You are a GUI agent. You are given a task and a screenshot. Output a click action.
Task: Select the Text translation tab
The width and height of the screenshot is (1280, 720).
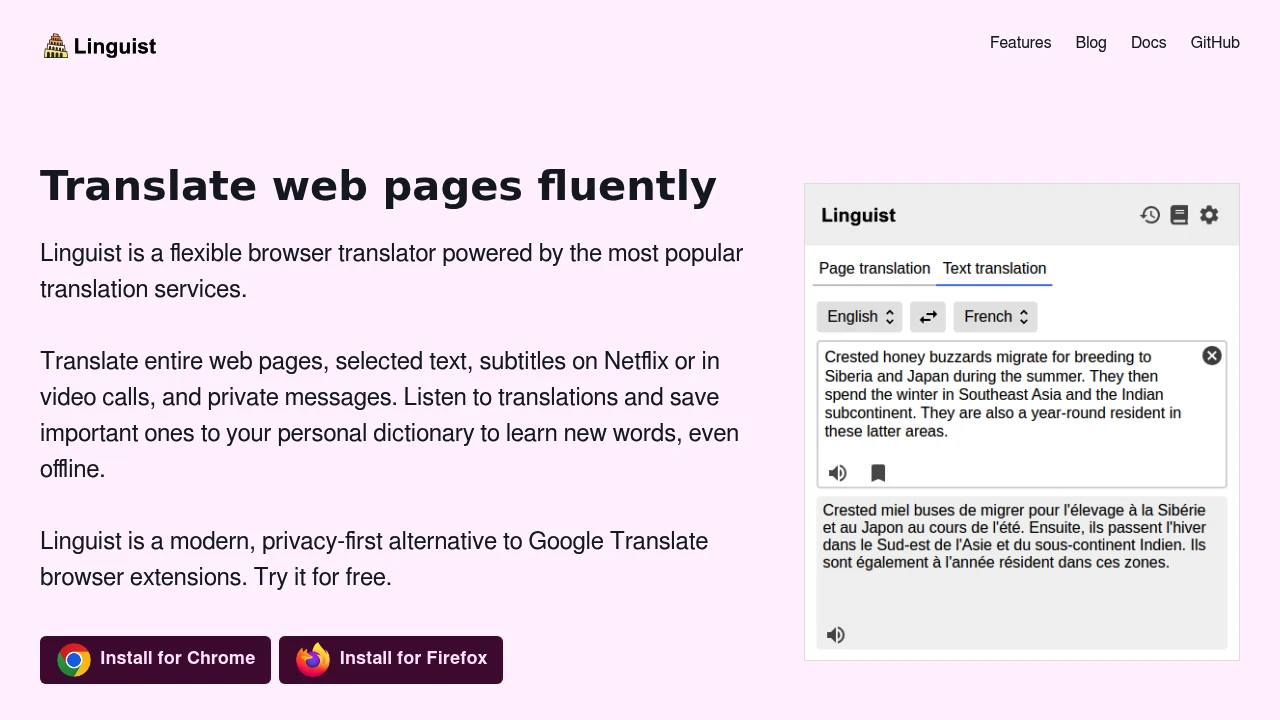(x=994, y=268)
